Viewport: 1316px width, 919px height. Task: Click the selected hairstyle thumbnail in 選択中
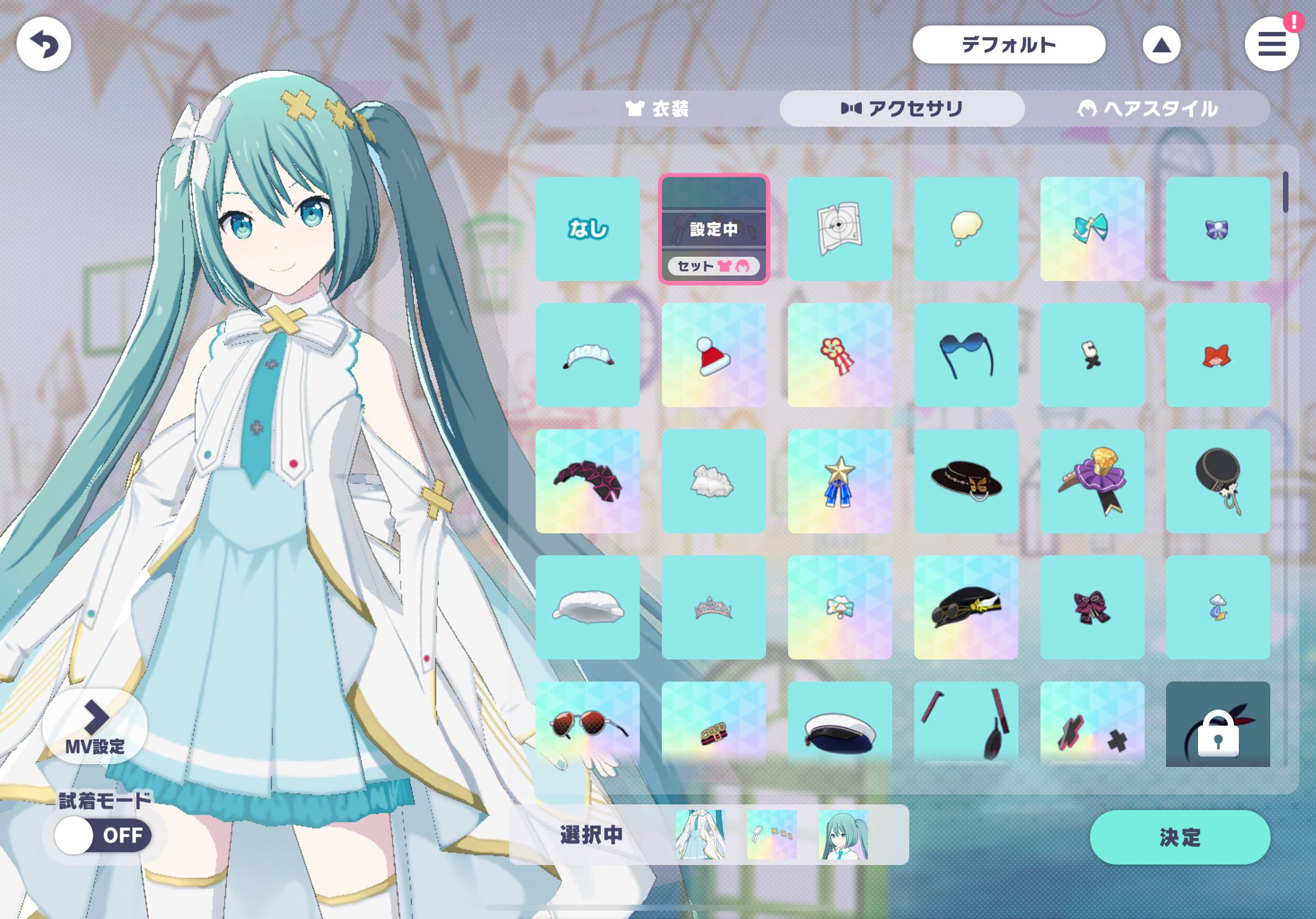843,834
